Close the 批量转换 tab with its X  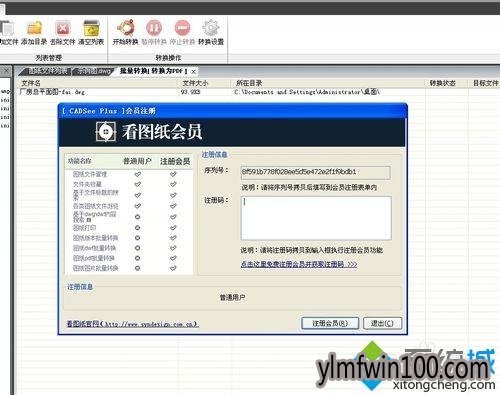pyautogui.click(x=193, y=71)
